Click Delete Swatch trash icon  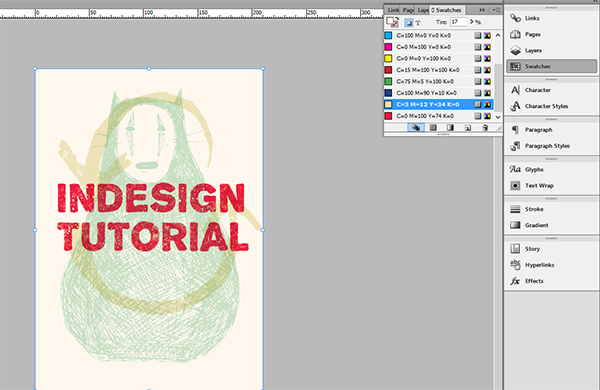485,127
